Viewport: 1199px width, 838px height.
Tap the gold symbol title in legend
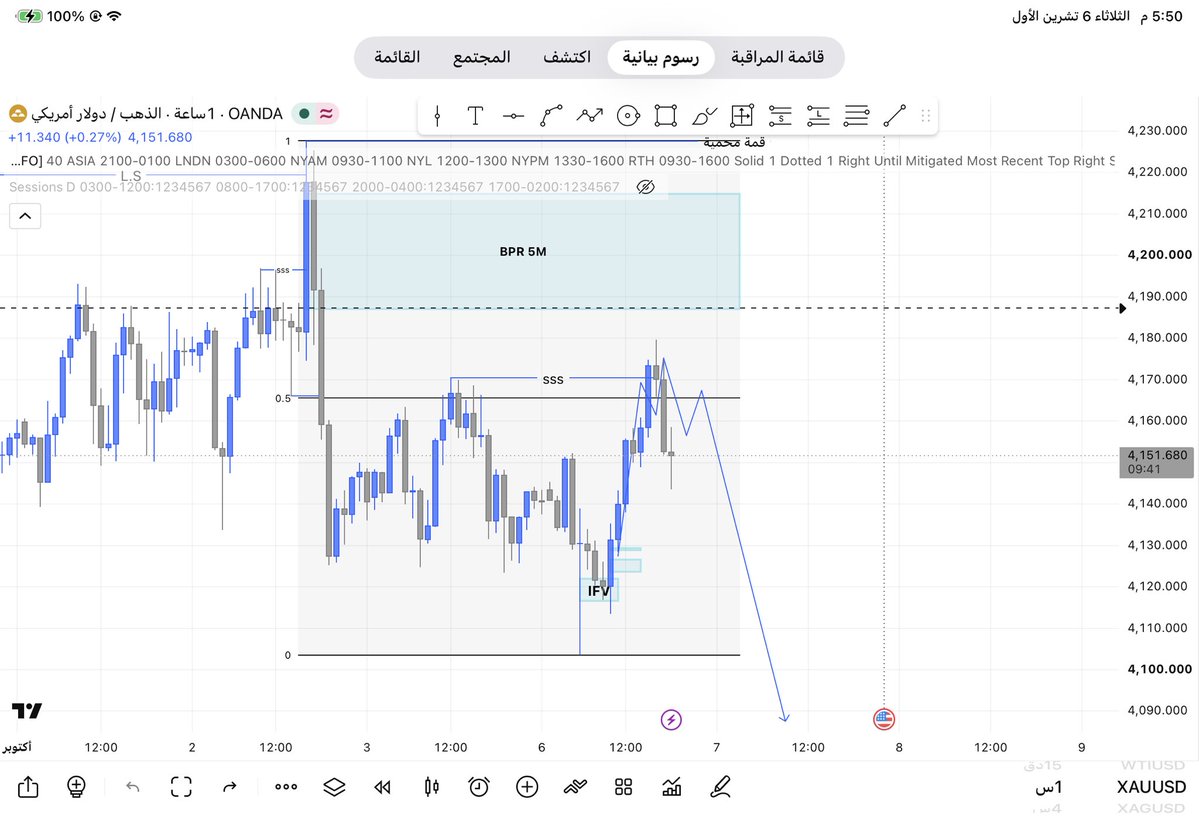(x=157, y=114)
